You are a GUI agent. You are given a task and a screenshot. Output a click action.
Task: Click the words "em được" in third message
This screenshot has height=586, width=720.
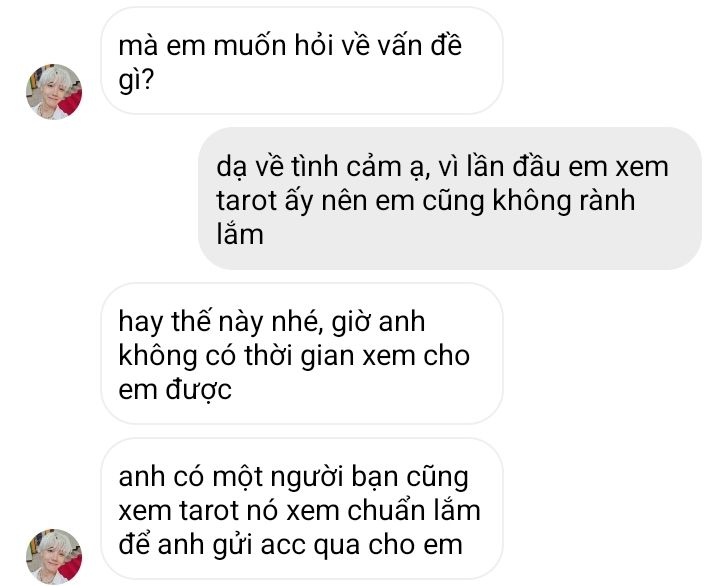pyautogui.click(x=175, y=389)
